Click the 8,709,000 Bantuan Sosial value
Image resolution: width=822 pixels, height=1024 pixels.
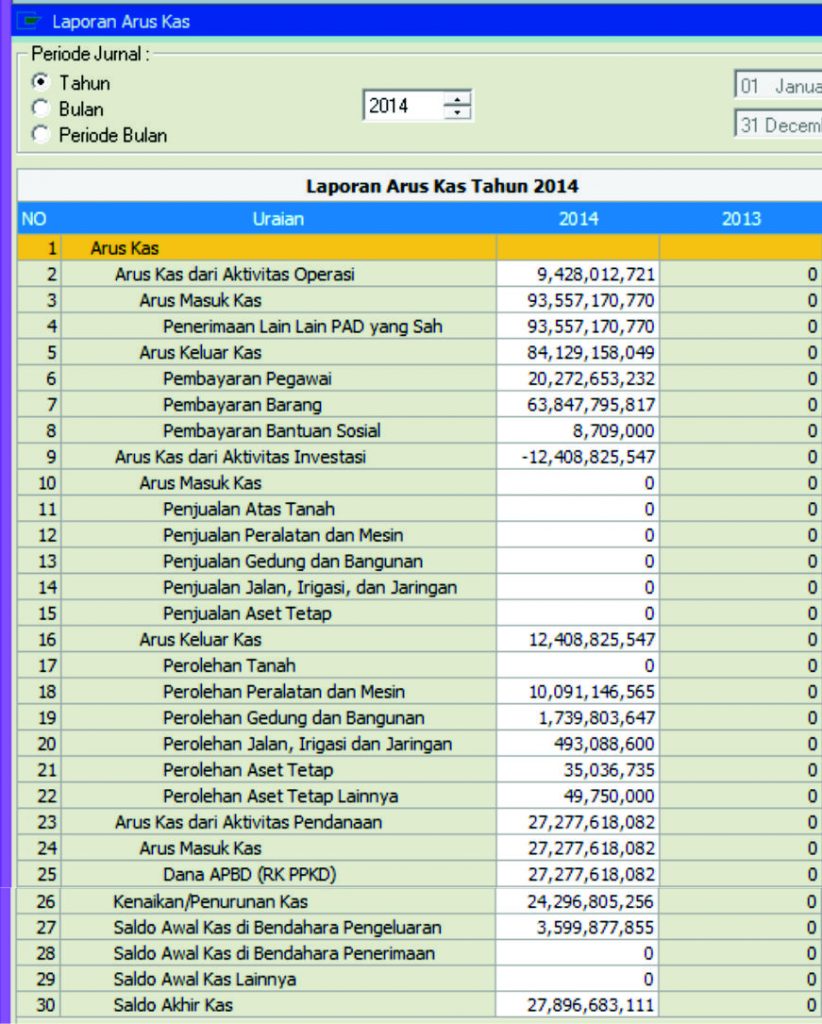pos(614,431)
